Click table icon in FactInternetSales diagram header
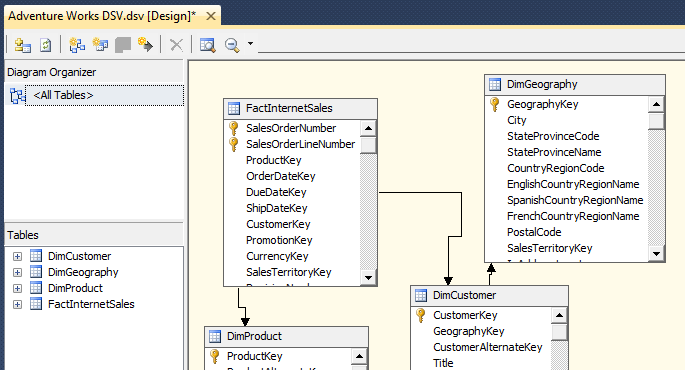 coord(234,108)
